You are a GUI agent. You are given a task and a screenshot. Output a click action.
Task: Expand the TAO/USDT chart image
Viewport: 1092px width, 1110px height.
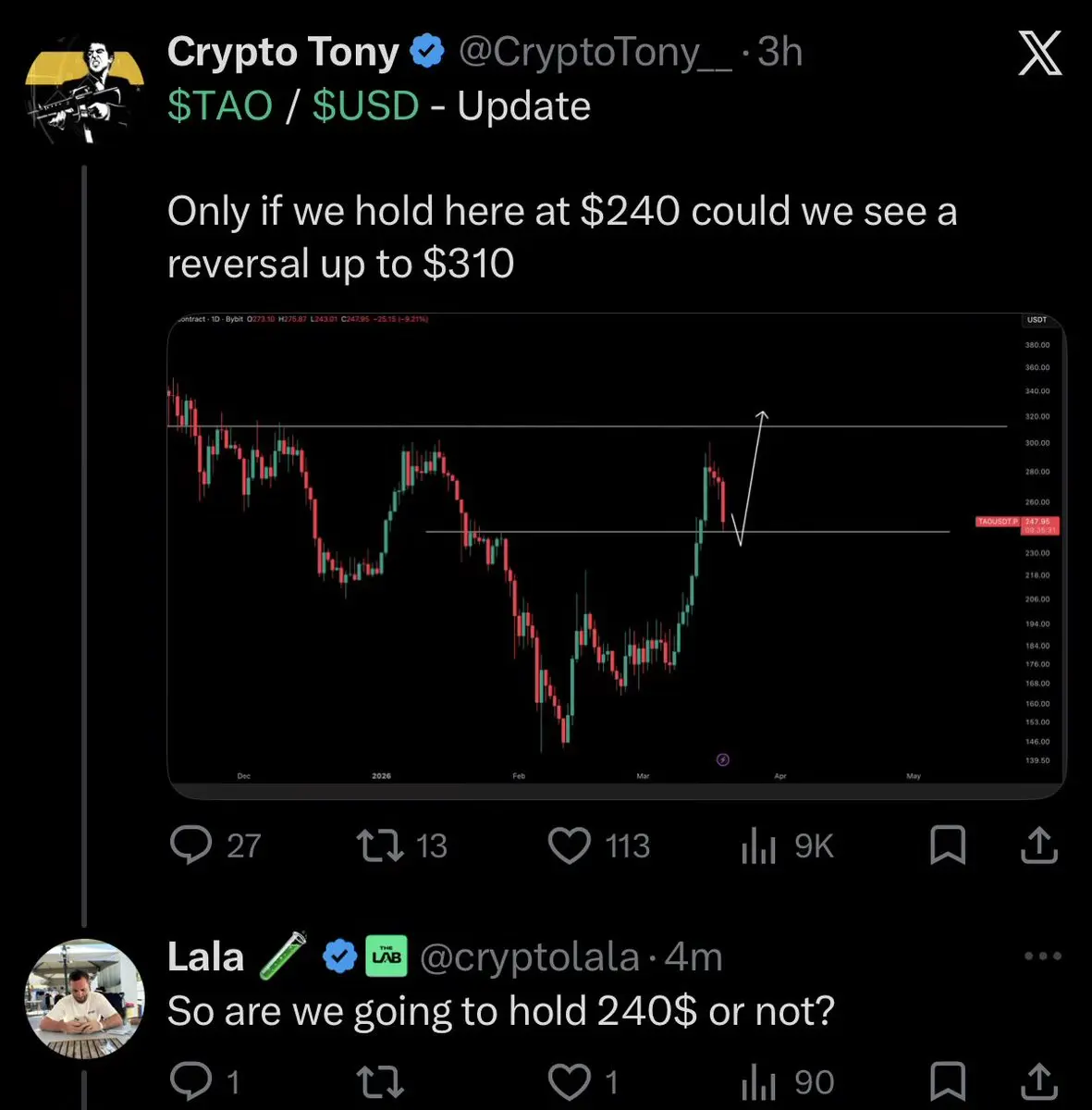[x=617, y=557]
